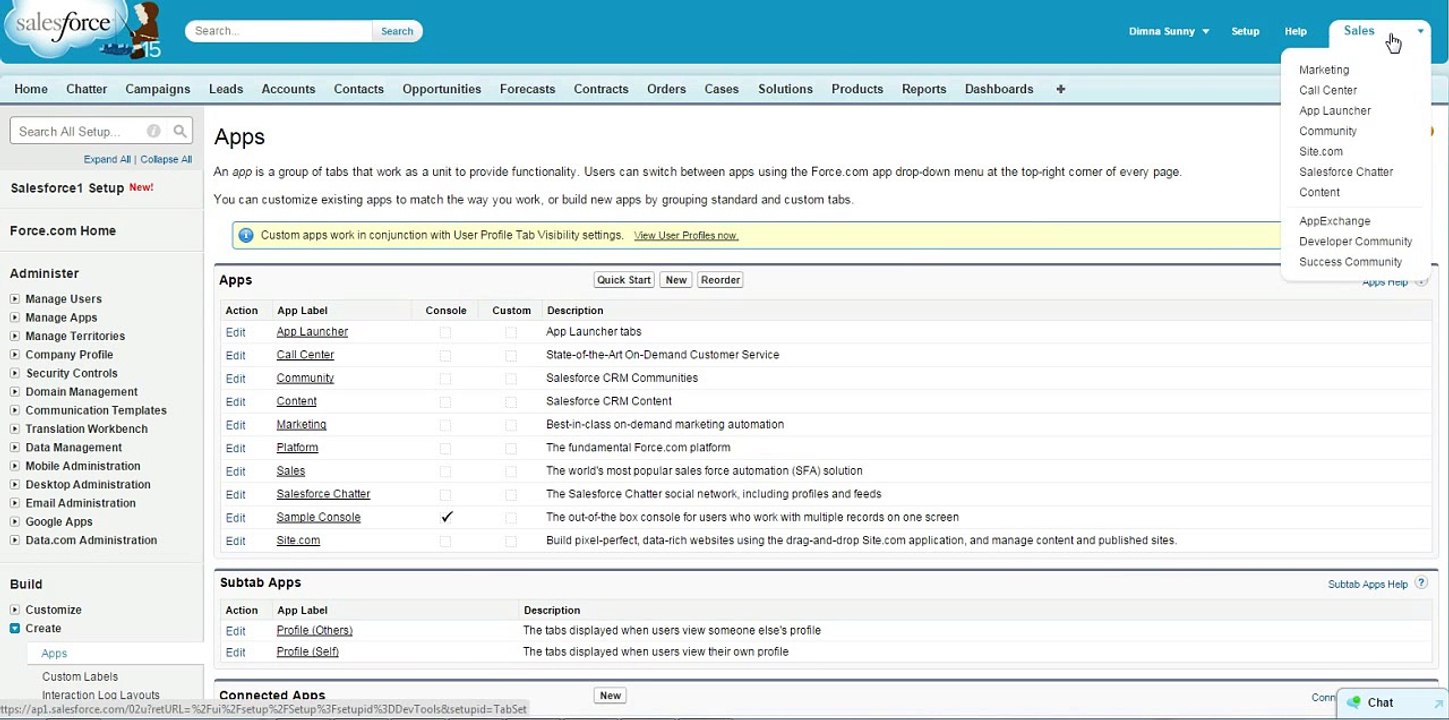
Task: Click the blue info icon in notice bar
Action: [246, 235]
